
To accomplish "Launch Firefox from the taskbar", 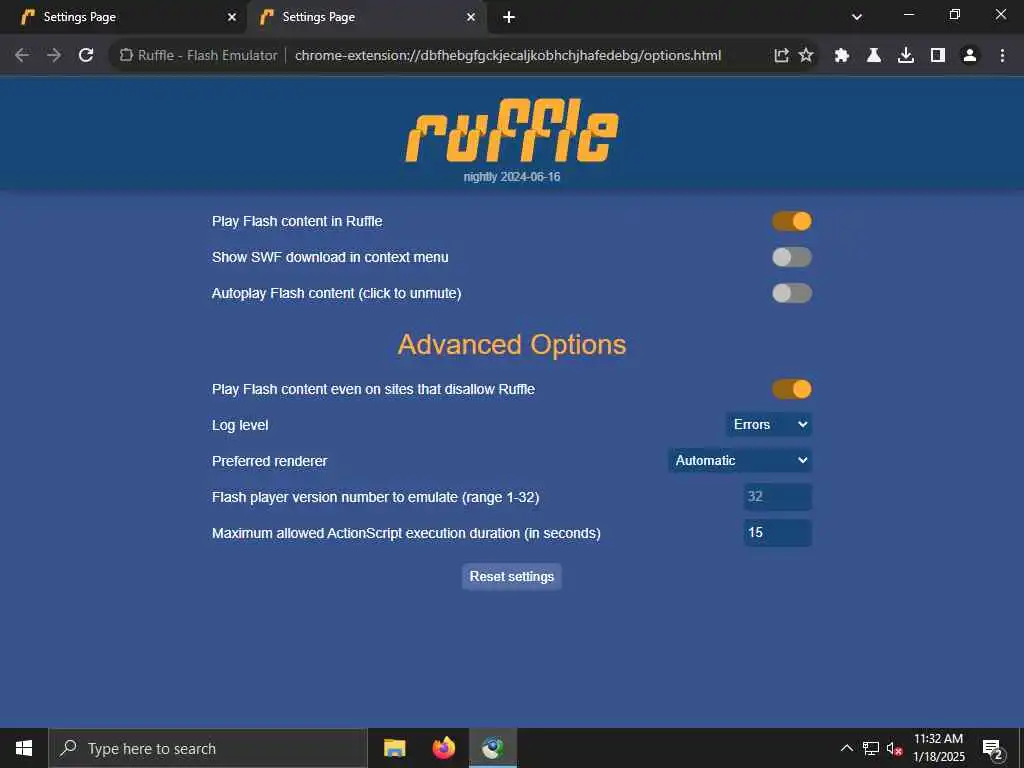I will coord(444,748).
